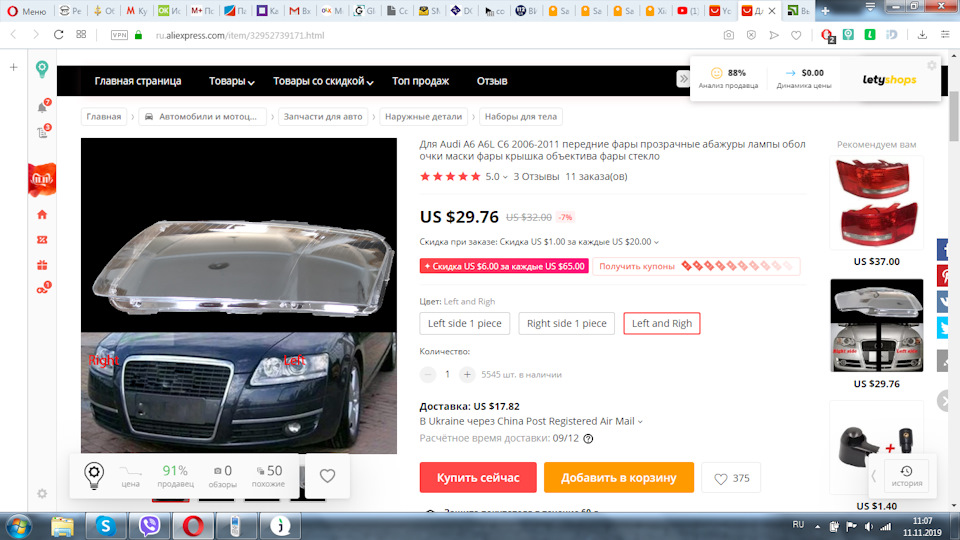This screenshot has width=960, height=540.
Task: Open the sidebar home icon
Action: click(42, 214)
